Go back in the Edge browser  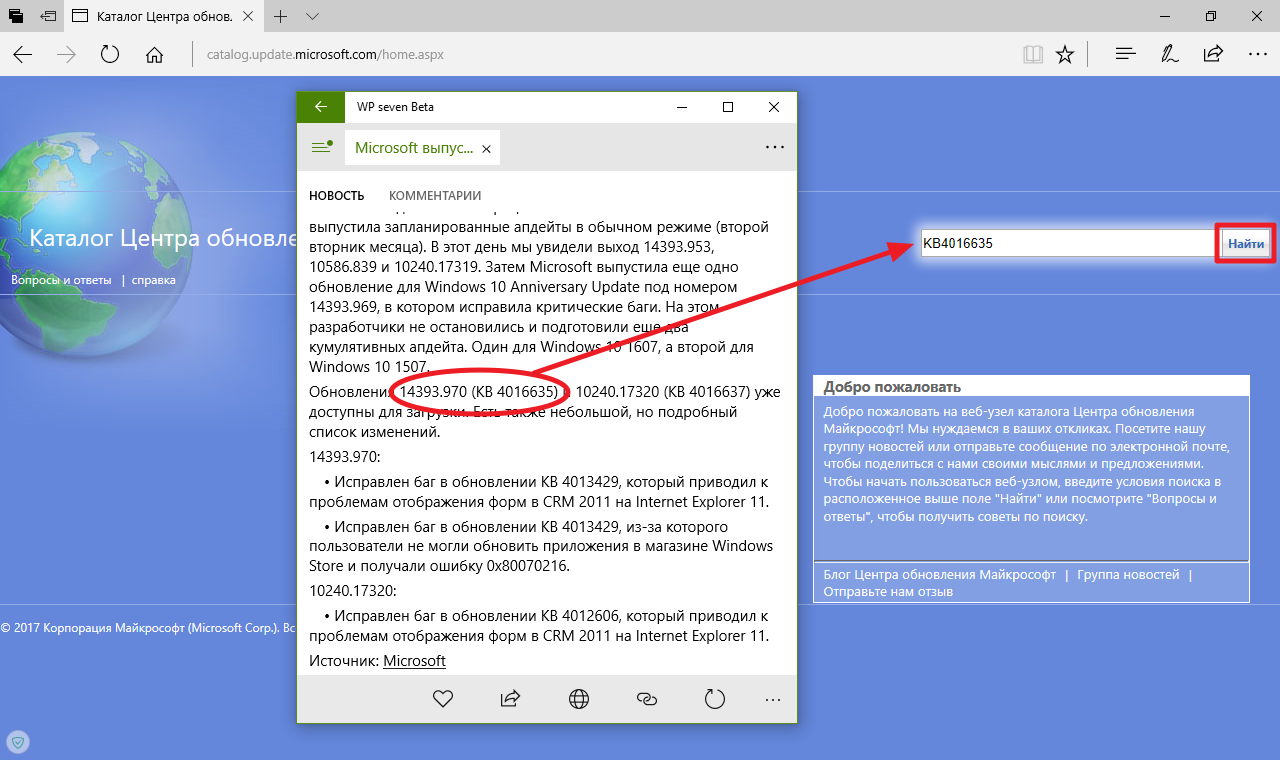pos(22,54)
